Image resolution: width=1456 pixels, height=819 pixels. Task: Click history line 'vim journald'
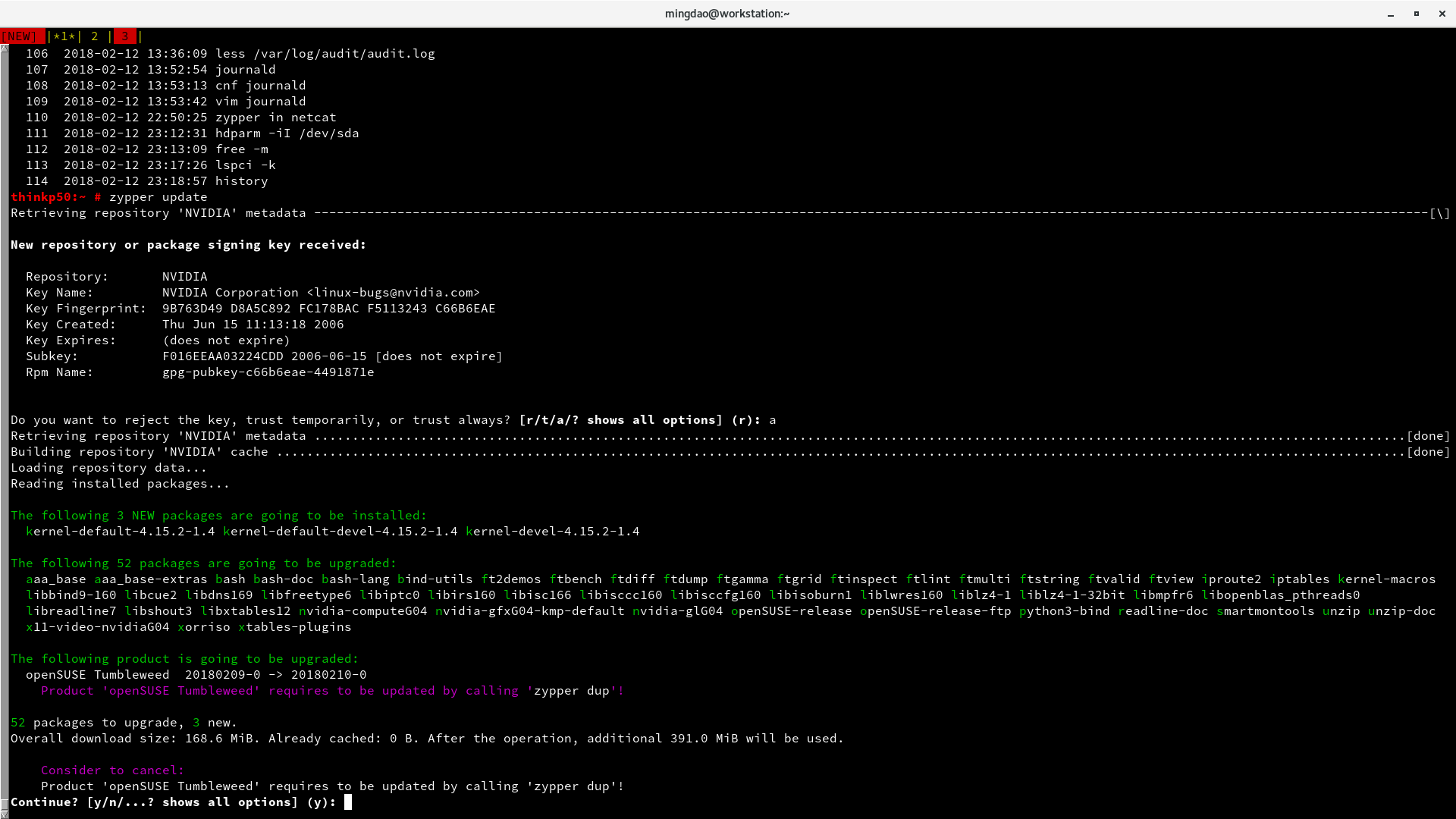(x=261, y=102)
